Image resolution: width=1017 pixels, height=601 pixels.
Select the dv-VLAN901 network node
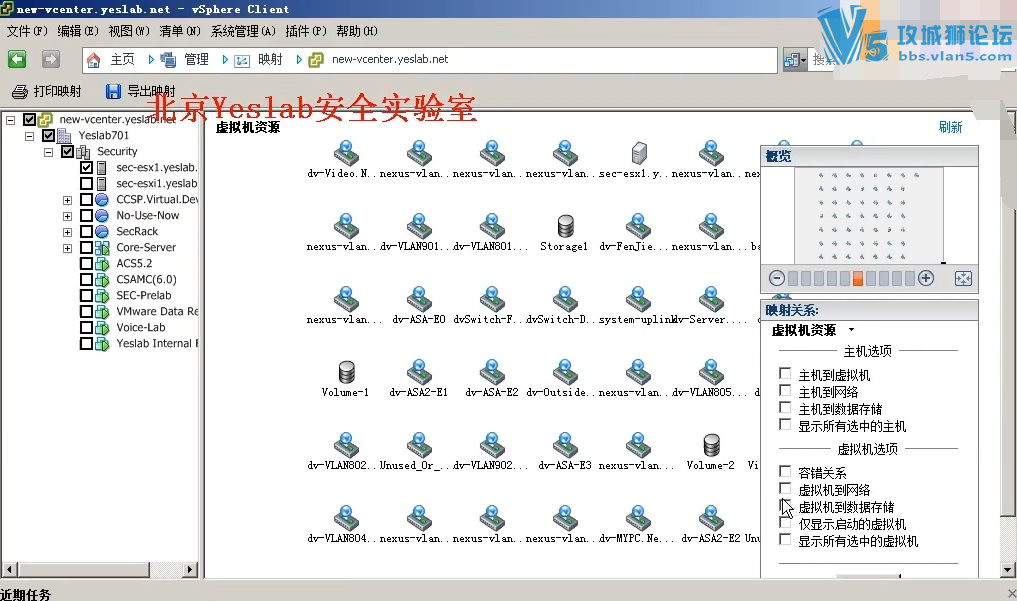pyautogui.click(x=419, y=226)
